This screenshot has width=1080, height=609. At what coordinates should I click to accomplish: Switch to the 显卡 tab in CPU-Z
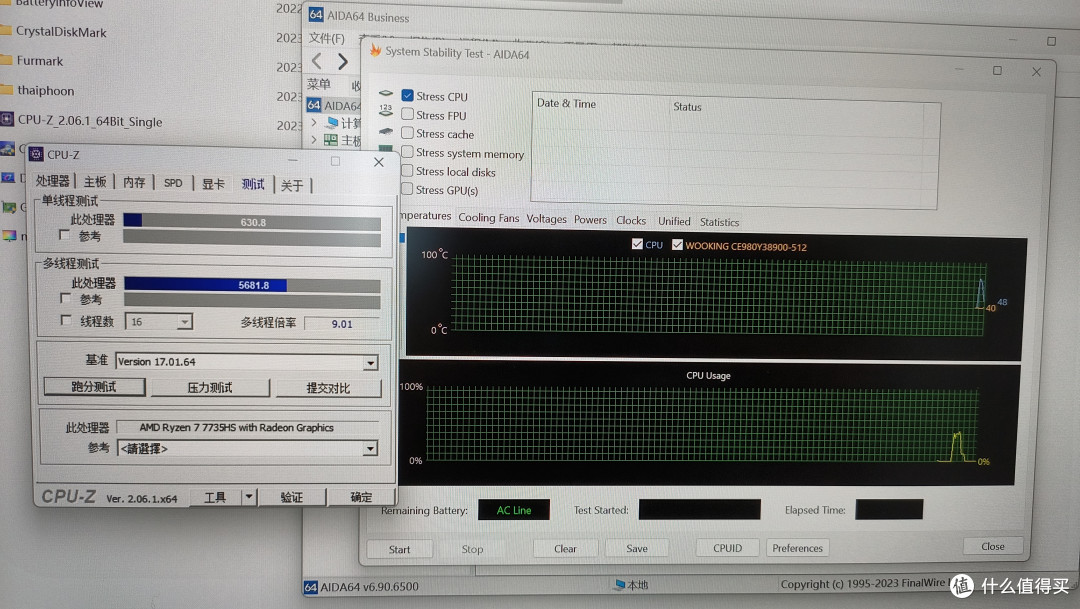(x=213, y=184)
